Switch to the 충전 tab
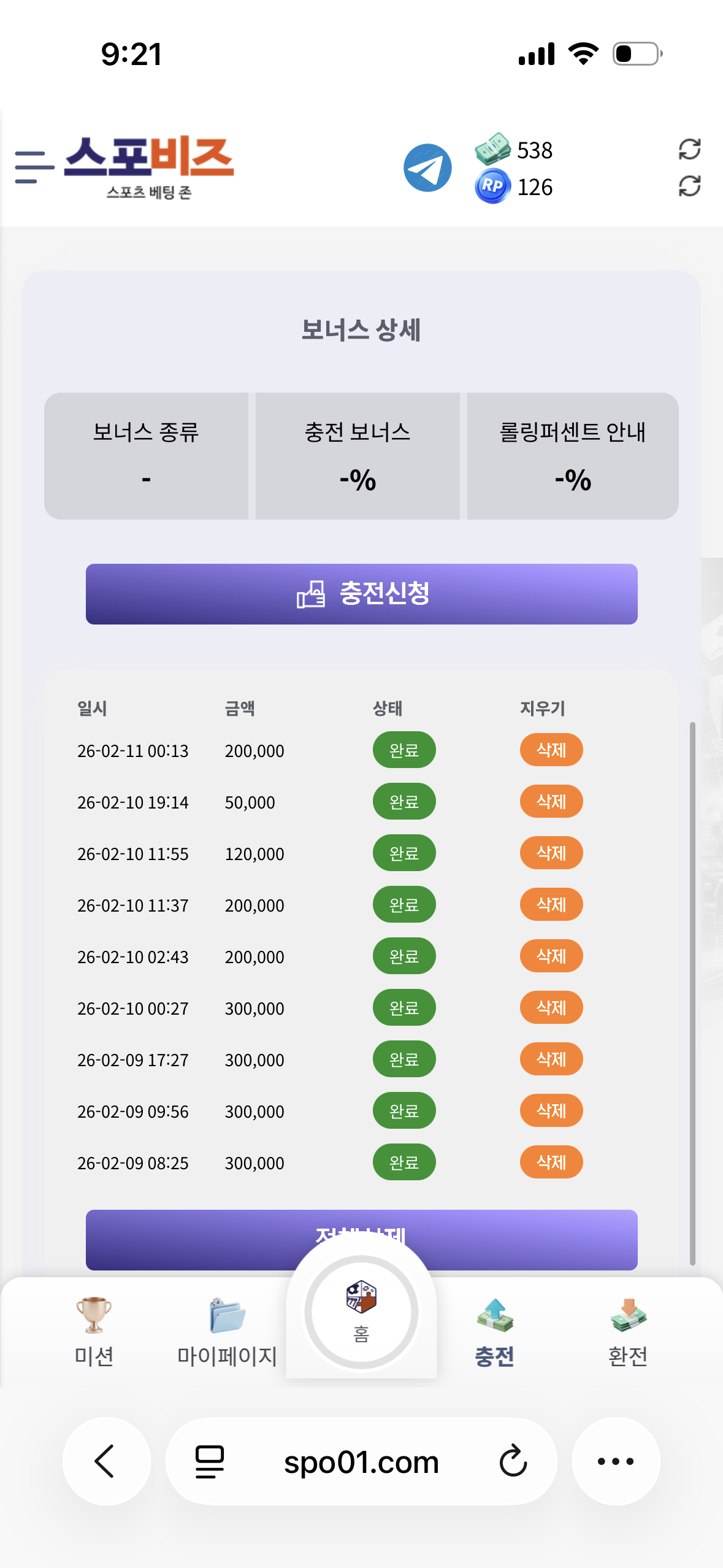The height and width of the screenshot is (1568, 723). click(x=494, y=1331)
